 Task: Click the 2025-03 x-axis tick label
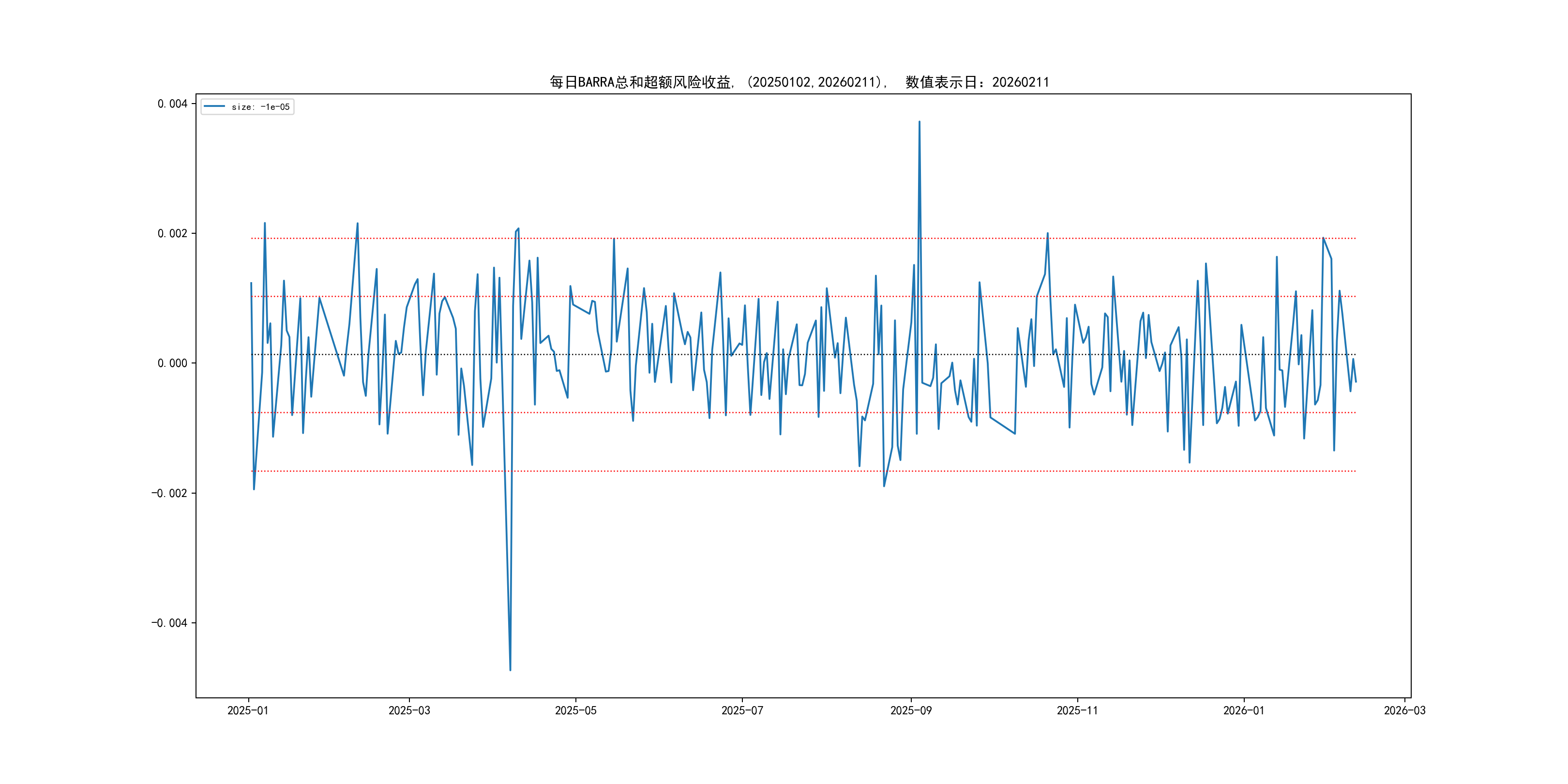click(409, 710)
